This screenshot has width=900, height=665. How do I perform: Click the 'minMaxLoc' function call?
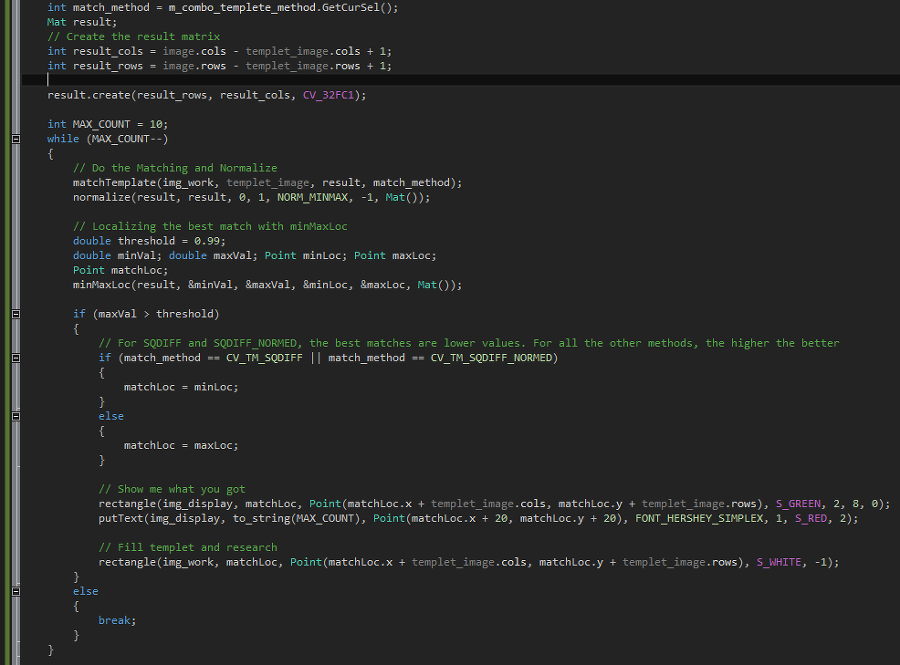coord(102,285)
